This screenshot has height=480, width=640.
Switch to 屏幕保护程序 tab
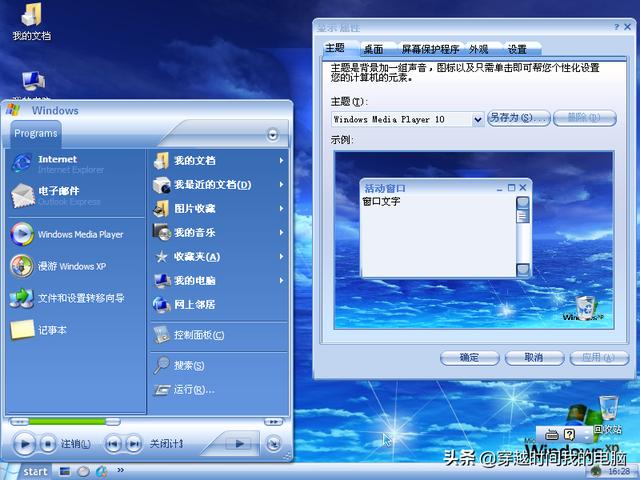(430, 49)
